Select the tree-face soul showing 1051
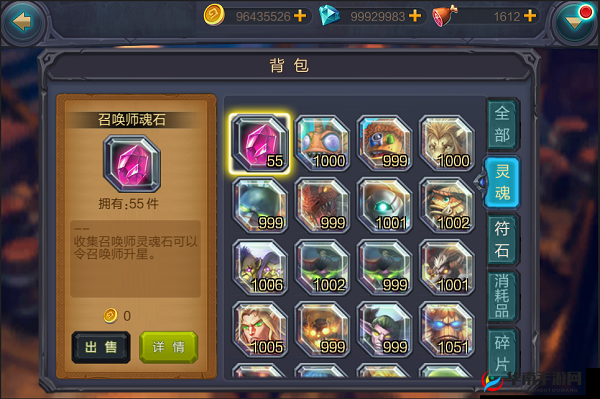600x399 pixels. 447,329
